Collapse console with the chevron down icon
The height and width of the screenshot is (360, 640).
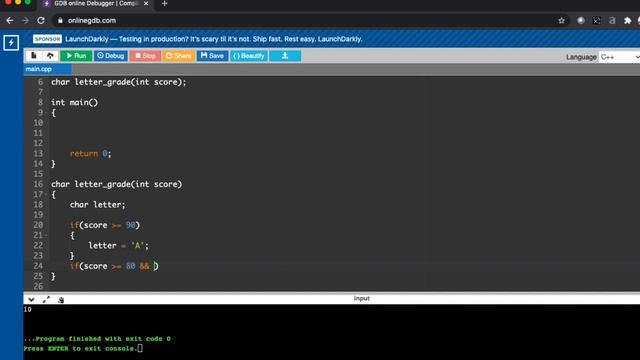tap(31, 300)
